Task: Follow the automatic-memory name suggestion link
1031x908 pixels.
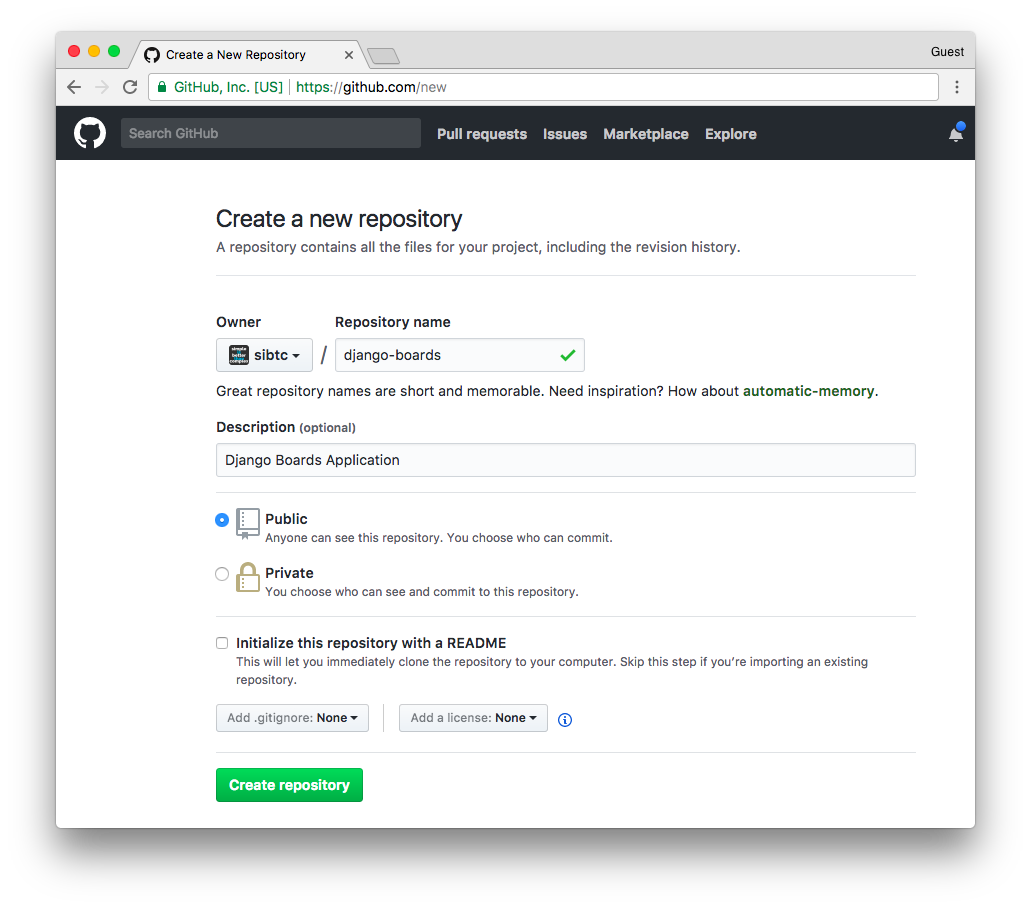Action: coord(808,391)
